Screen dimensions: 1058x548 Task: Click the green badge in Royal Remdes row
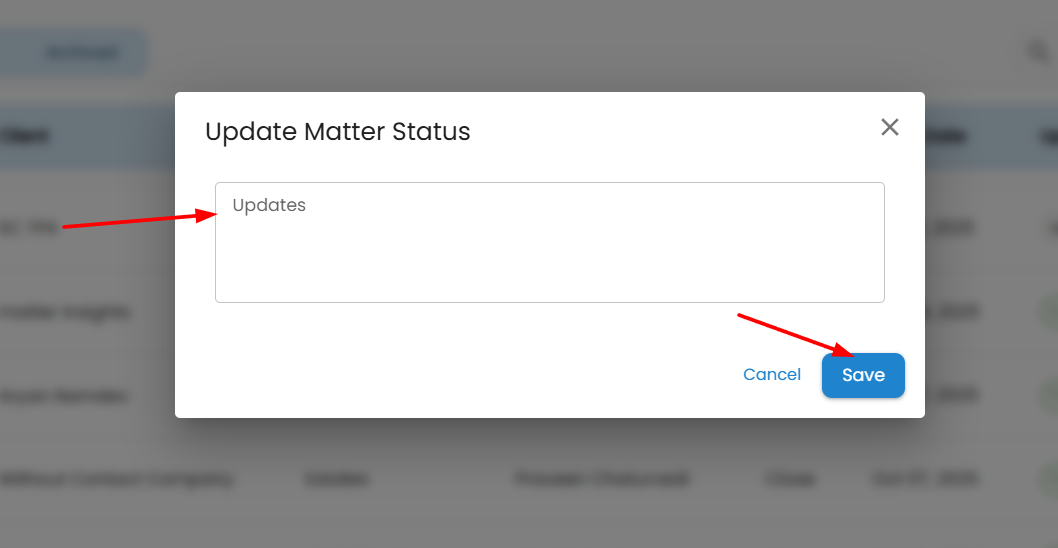tap(1049, 396)
